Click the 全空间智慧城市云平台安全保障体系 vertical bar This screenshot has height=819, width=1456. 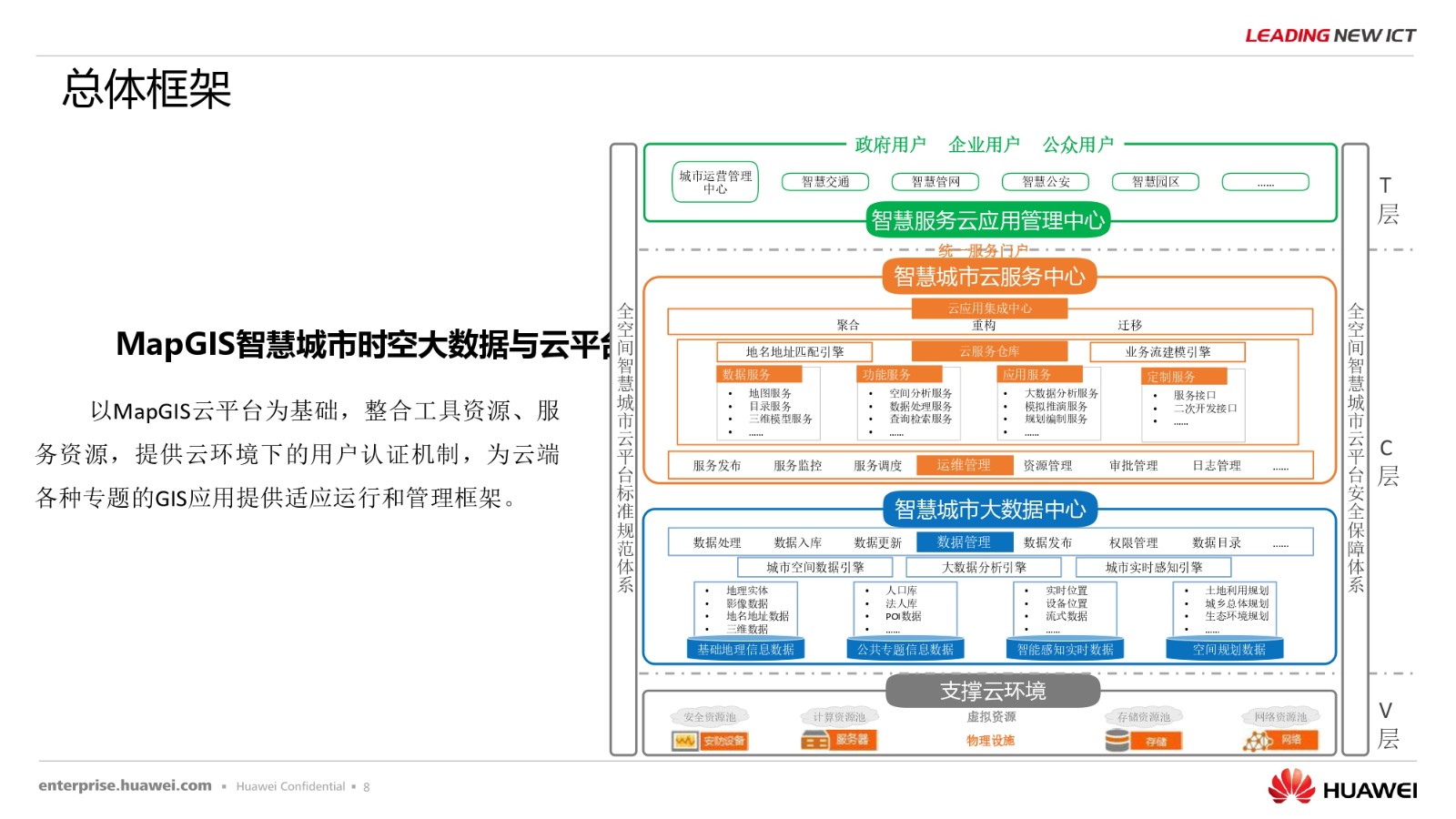(x=1356, y=450)
